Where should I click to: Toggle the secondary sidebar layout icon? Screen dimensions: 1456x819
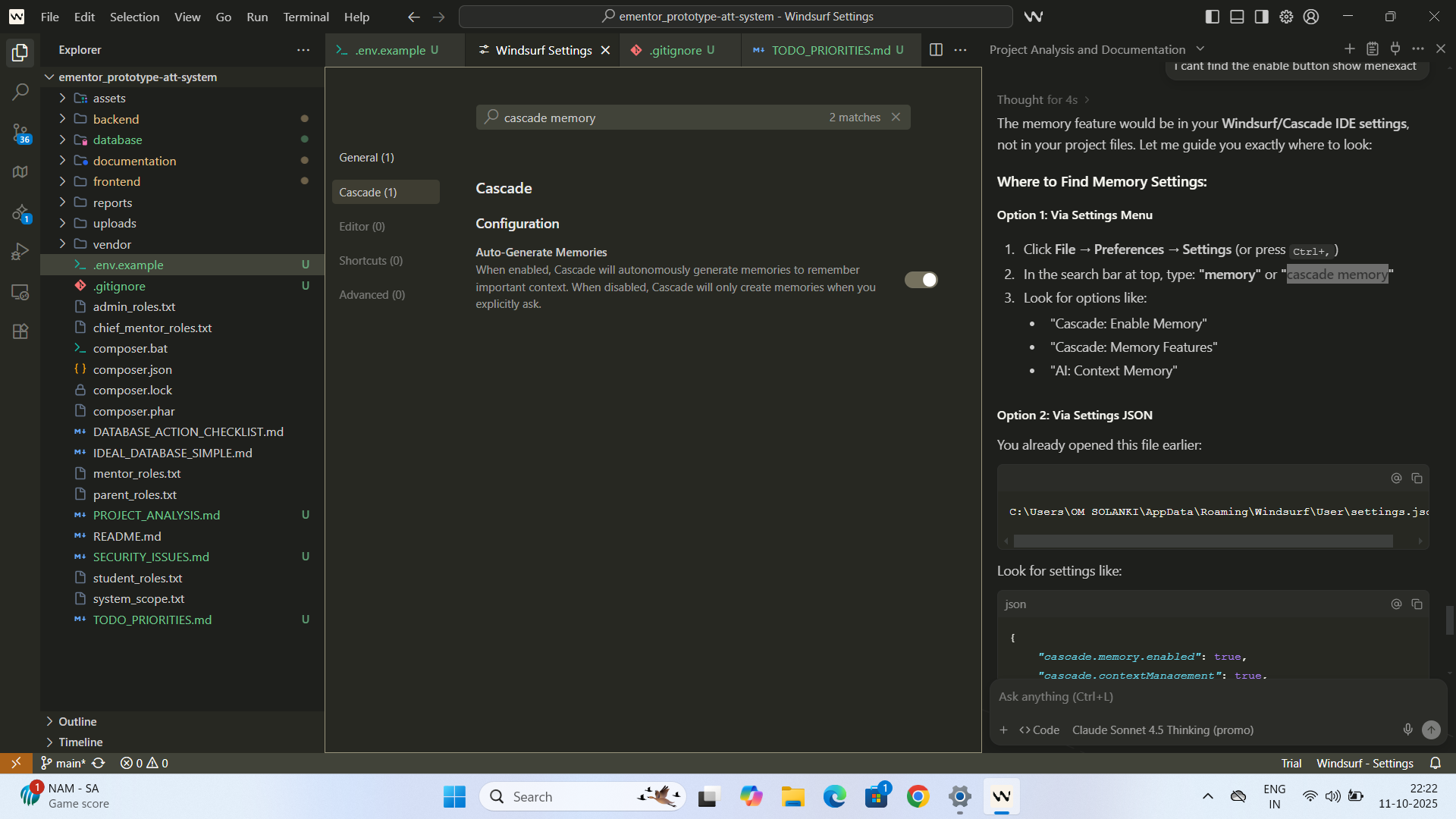pos(1262,16)
